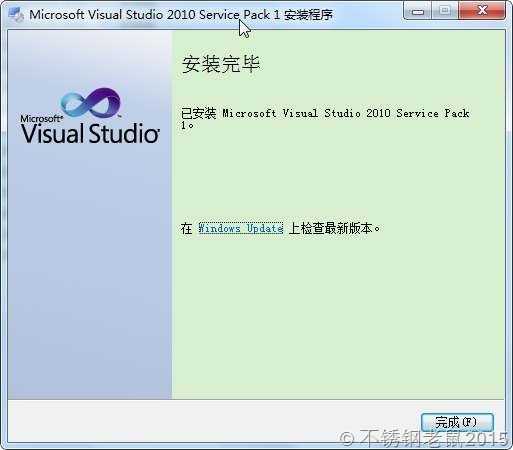Click the Visual Studio infinity logo
The image size is (513, 450).
tap(91, 102)
